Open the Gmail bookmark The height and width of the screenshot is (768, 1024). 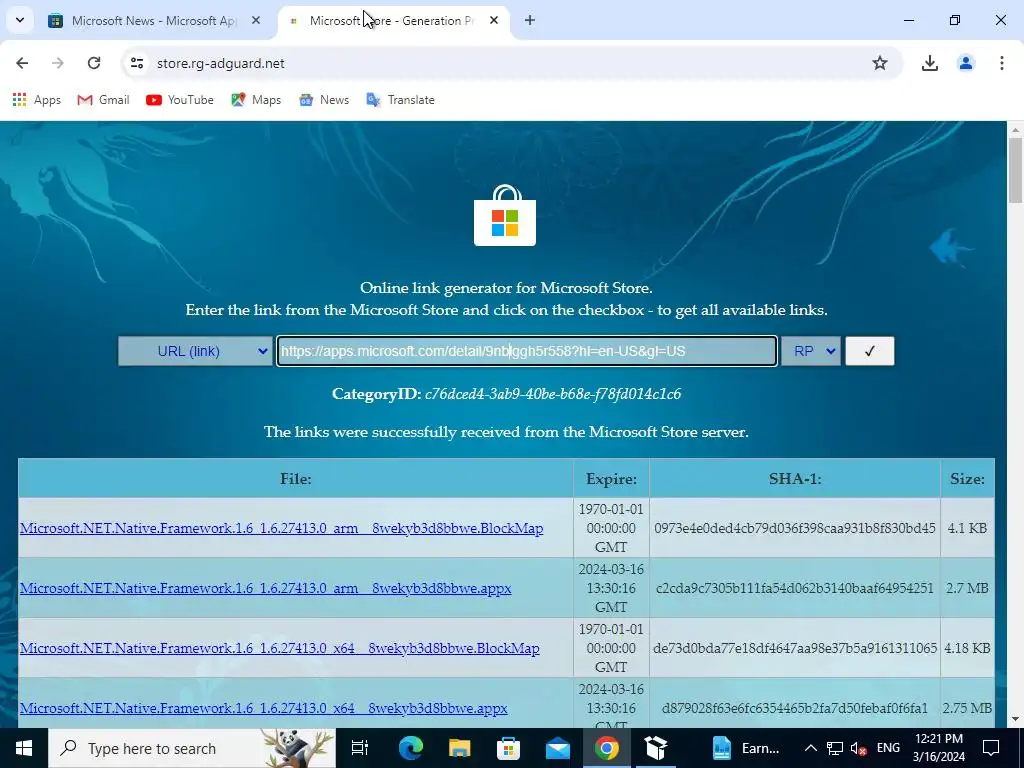[103, 100]
